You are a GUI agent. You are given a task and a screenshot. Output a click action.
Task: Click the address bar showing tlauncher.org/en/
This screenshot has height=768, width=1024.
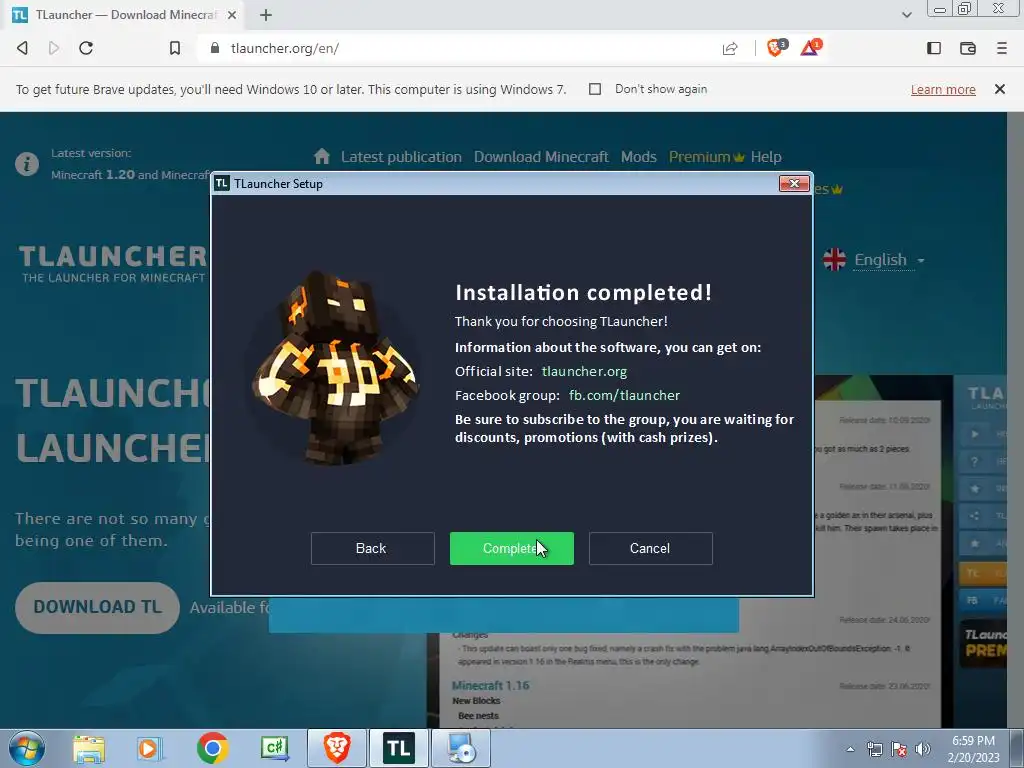click(457, 48)
